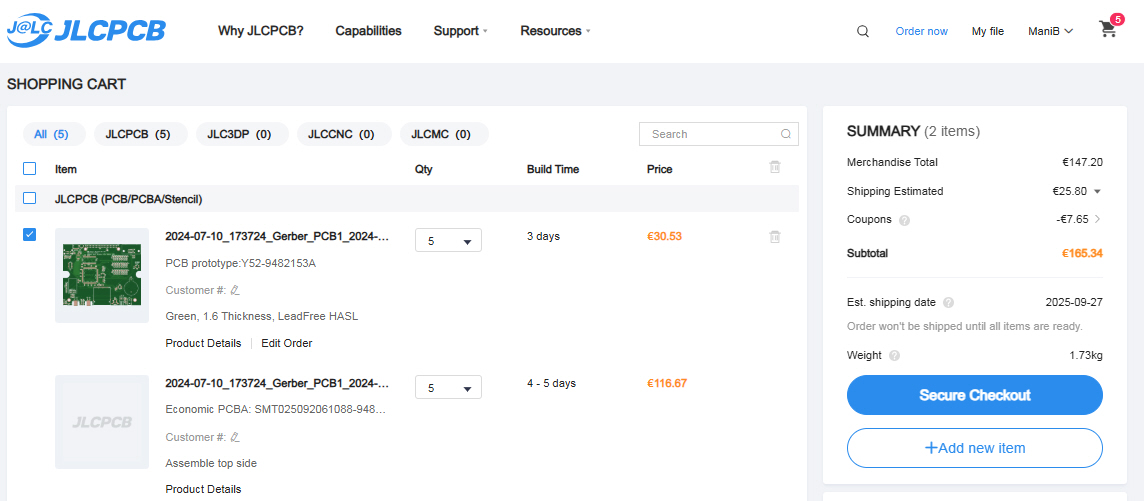Expand the Shipping Estimated arrow
Image resolution: width=1144 pixels, height=501 pixels.
[1097, 192]
